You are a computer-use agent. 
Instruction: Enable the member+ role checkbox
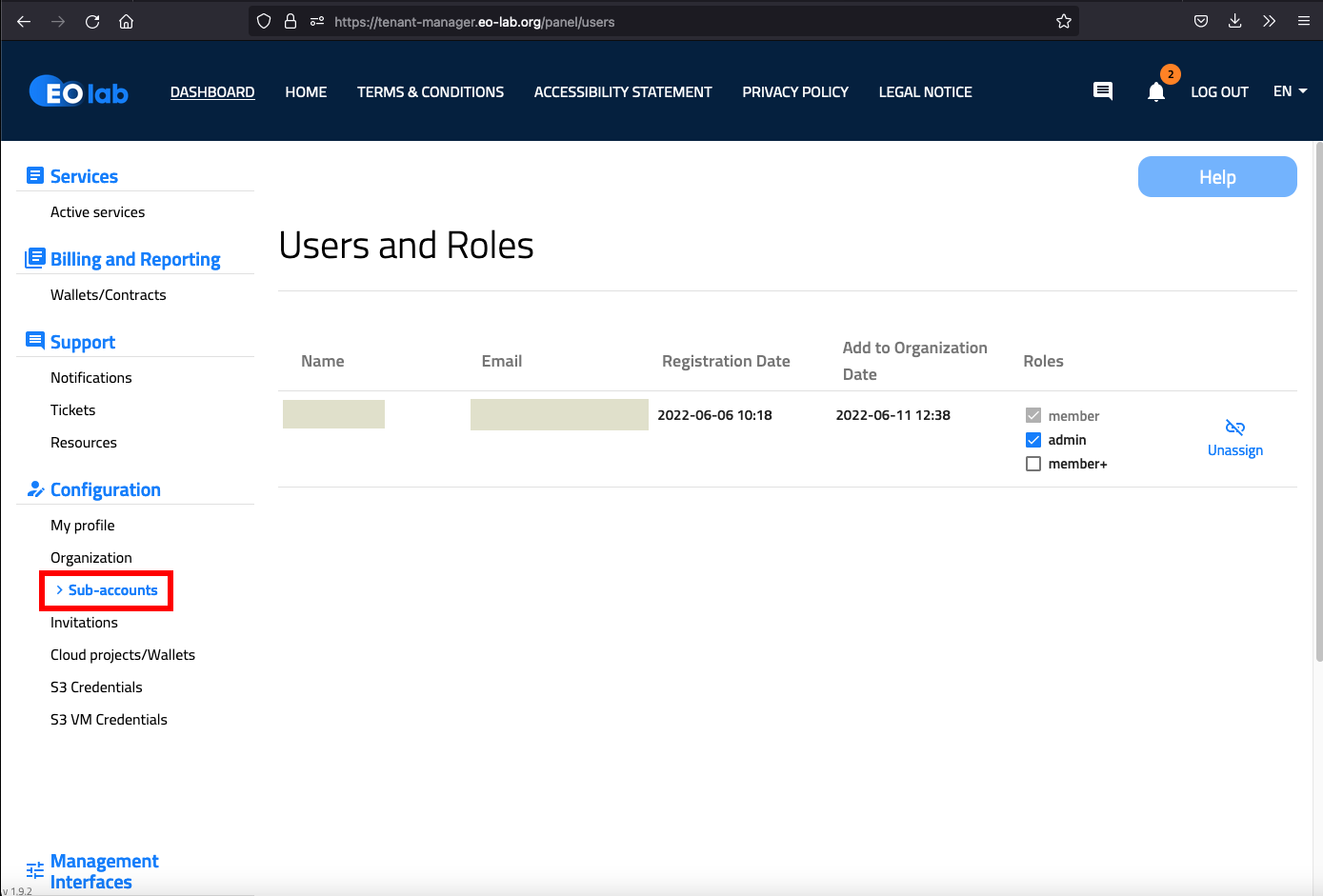pos(1033,464)
